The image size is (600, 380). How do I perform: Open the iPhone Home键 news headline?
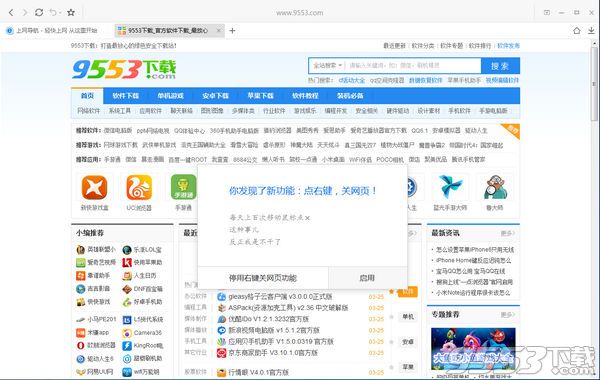pyautogui.click(x=474, y=261)
